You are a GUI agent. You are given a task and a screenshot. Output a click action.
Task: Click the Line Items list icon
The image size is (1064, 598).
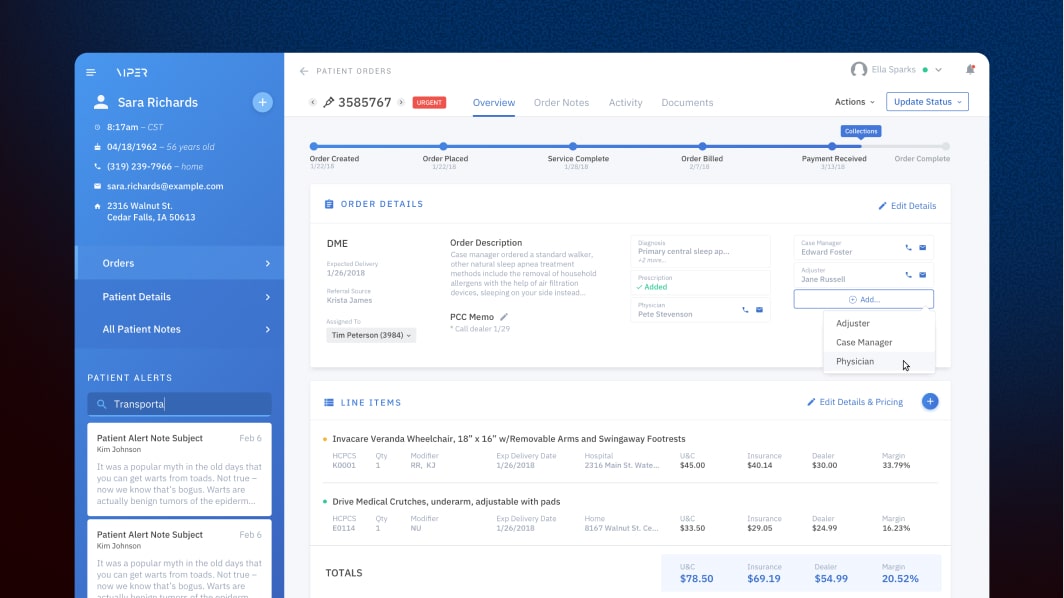coord(329,403)
